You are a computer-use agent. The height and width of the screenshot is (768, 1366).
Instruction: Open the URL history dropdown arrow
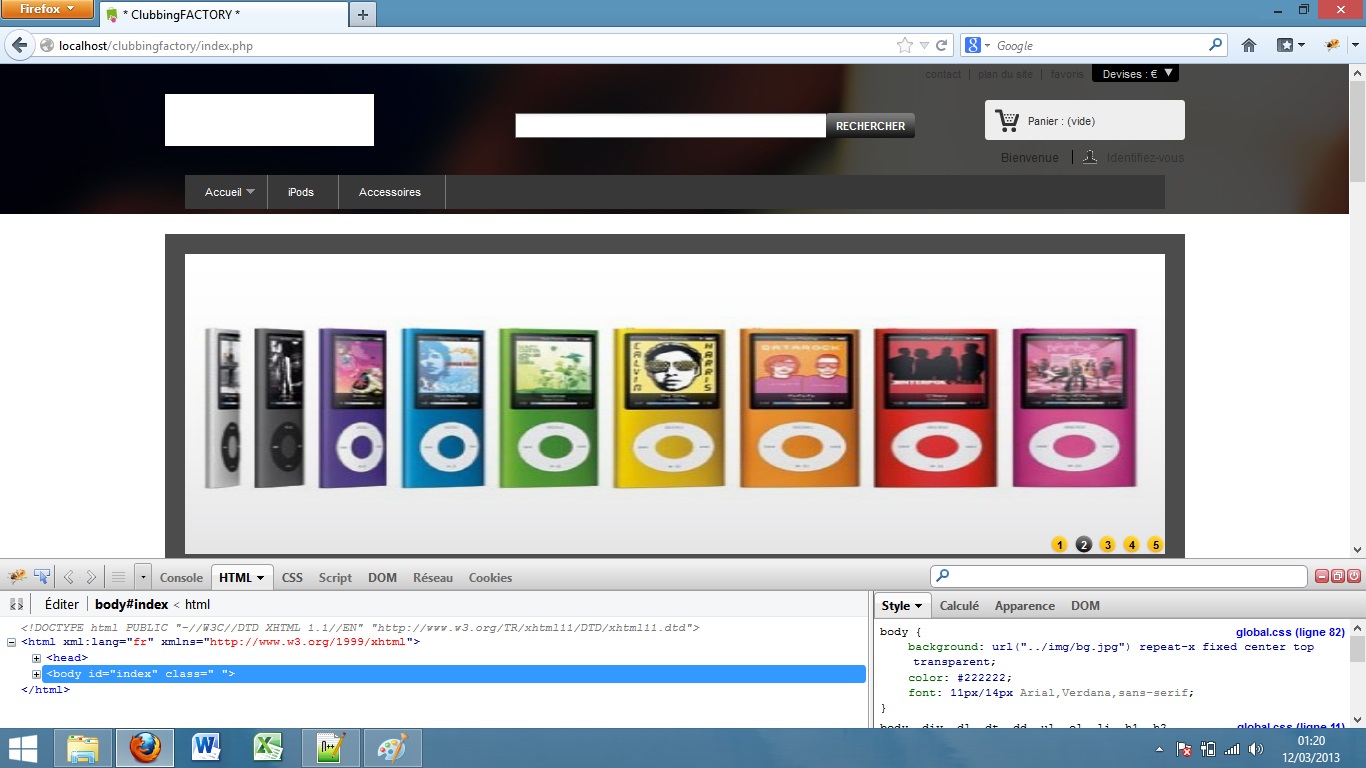925,46
